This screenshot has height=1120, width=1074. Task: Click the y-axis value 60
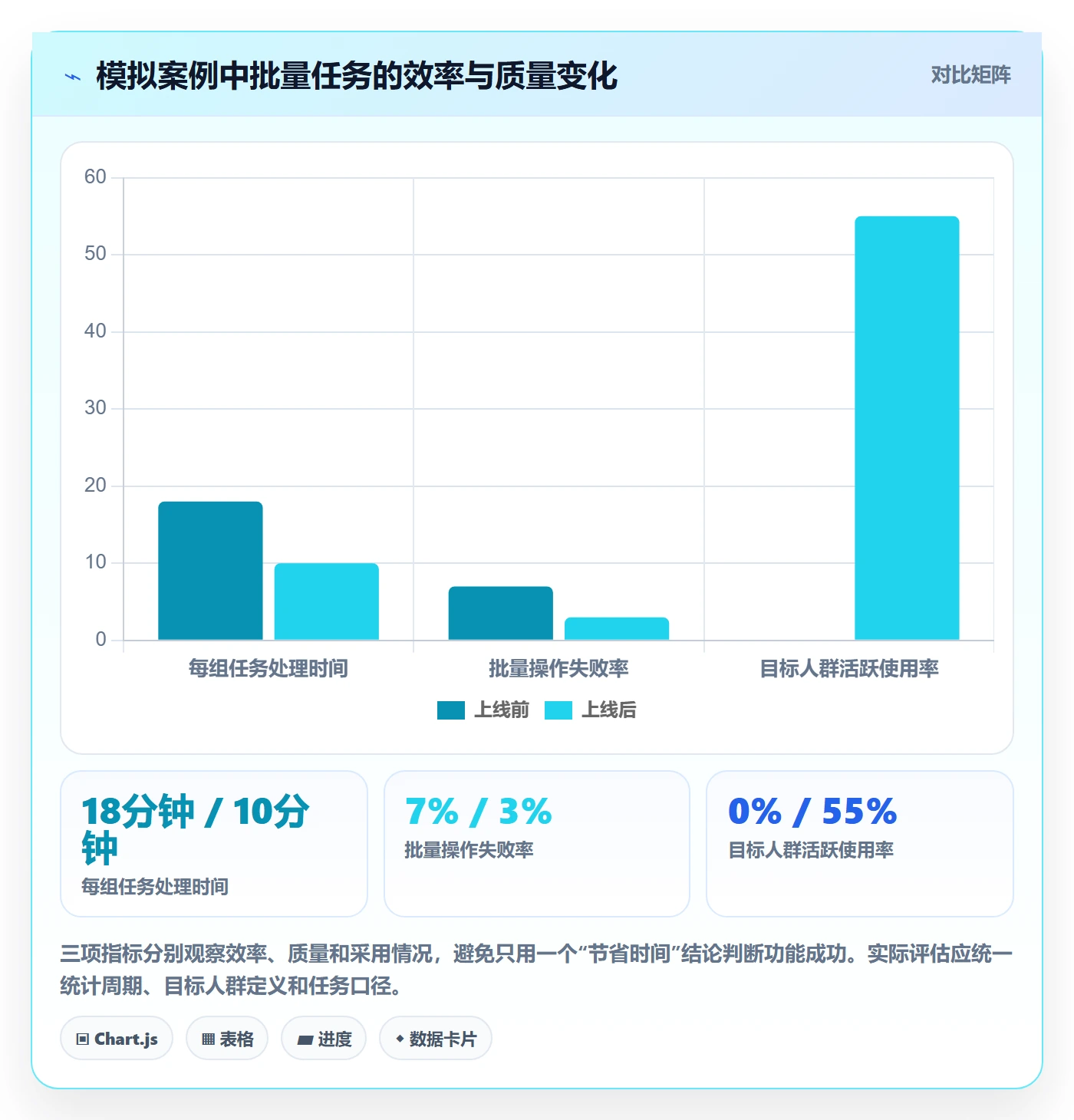pyautogui.click(x=95, y=177)
